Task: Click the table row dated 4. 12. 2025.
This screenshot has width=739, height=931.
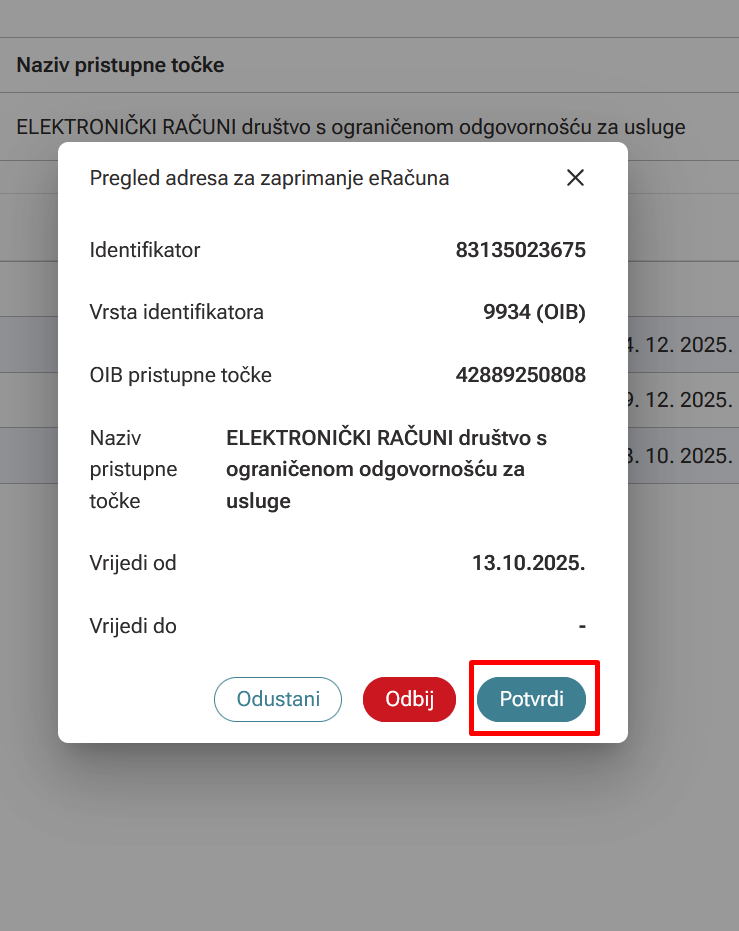Action: pyautogui.click(x=684, y=345)
